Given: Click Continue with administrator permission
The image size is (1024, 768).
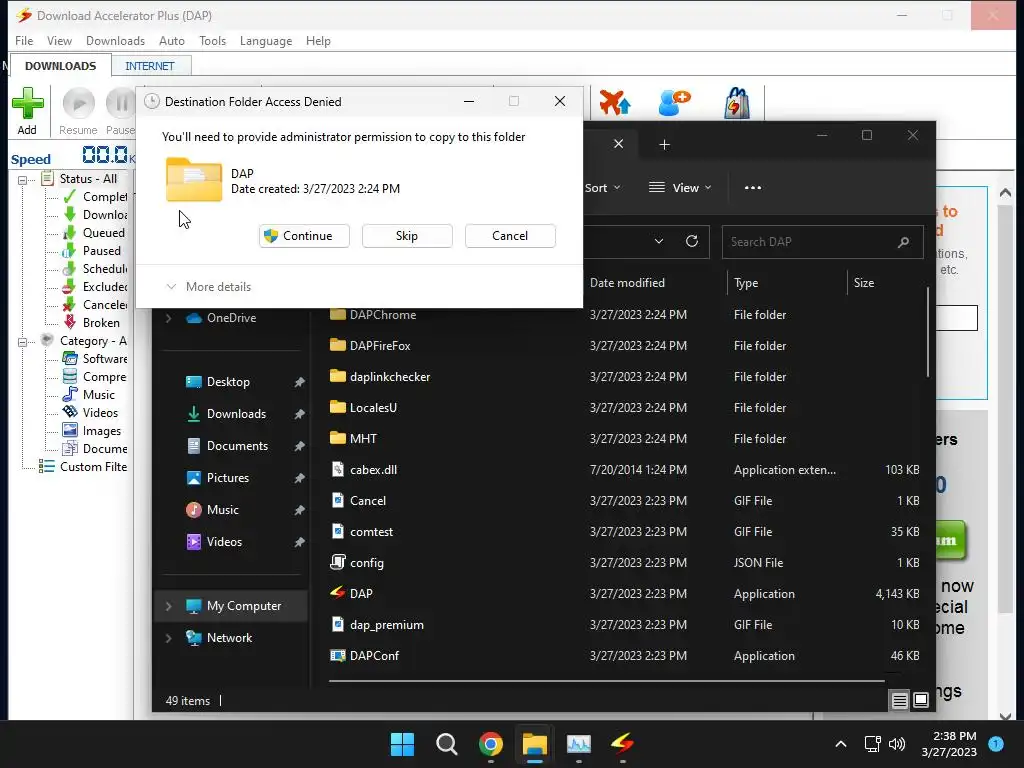Looking at the screenshot, I should pos(304,236).
